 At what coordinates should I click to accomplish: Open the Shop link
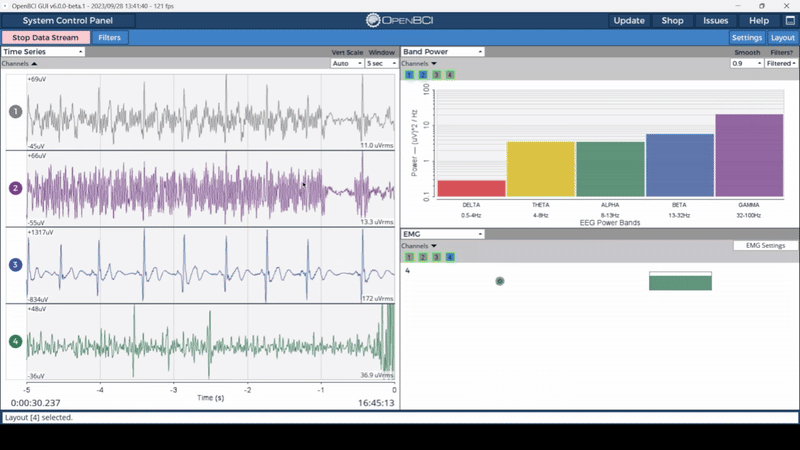point(672,20)
